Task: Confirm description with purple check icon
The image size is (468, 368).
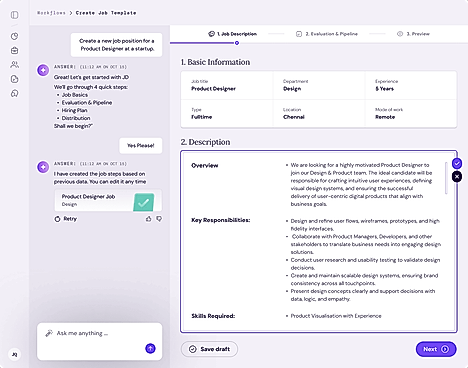Action: pyautogui.click(x=457, y=163)
